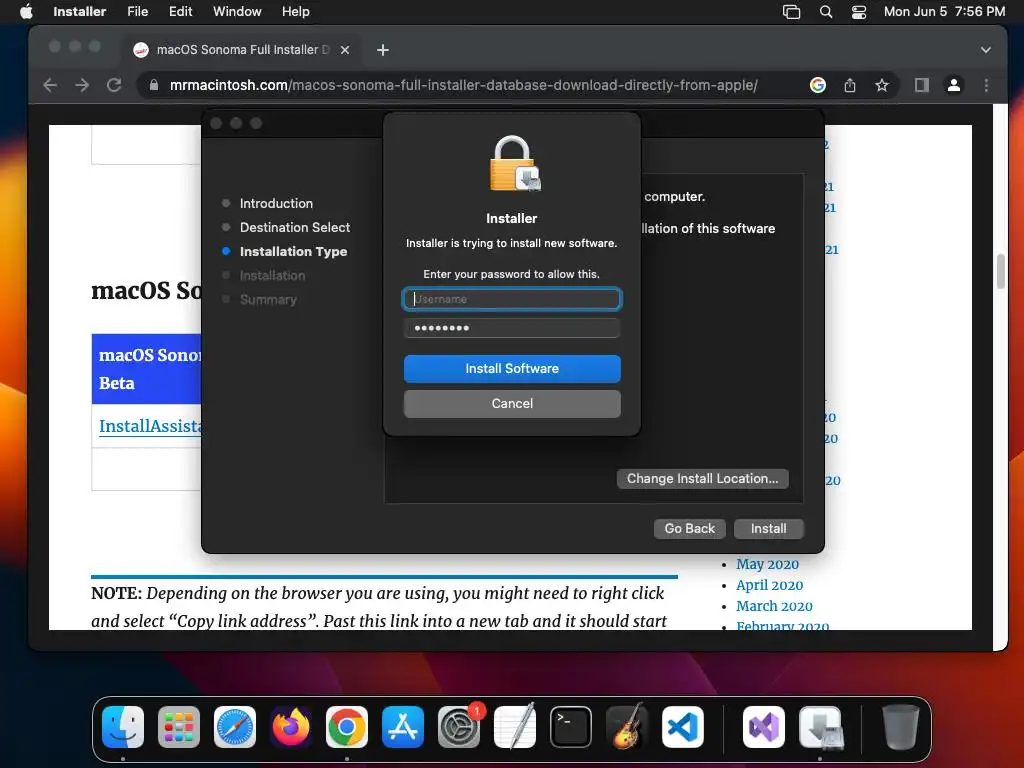The height and width of the screenshot is (768, 1024).
Task: Click the Installer app icon in dock
Action: click(821, 727)
